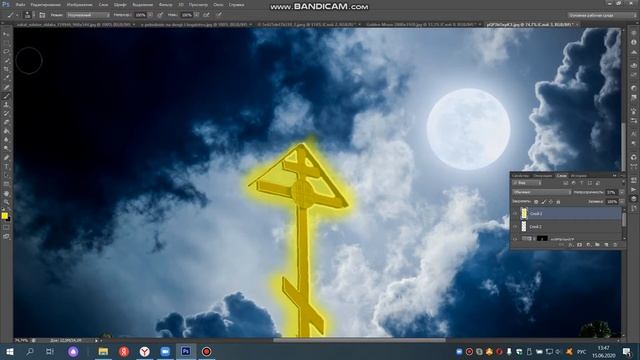Add a layer mask
640x360 pixels.
point(579,245)
